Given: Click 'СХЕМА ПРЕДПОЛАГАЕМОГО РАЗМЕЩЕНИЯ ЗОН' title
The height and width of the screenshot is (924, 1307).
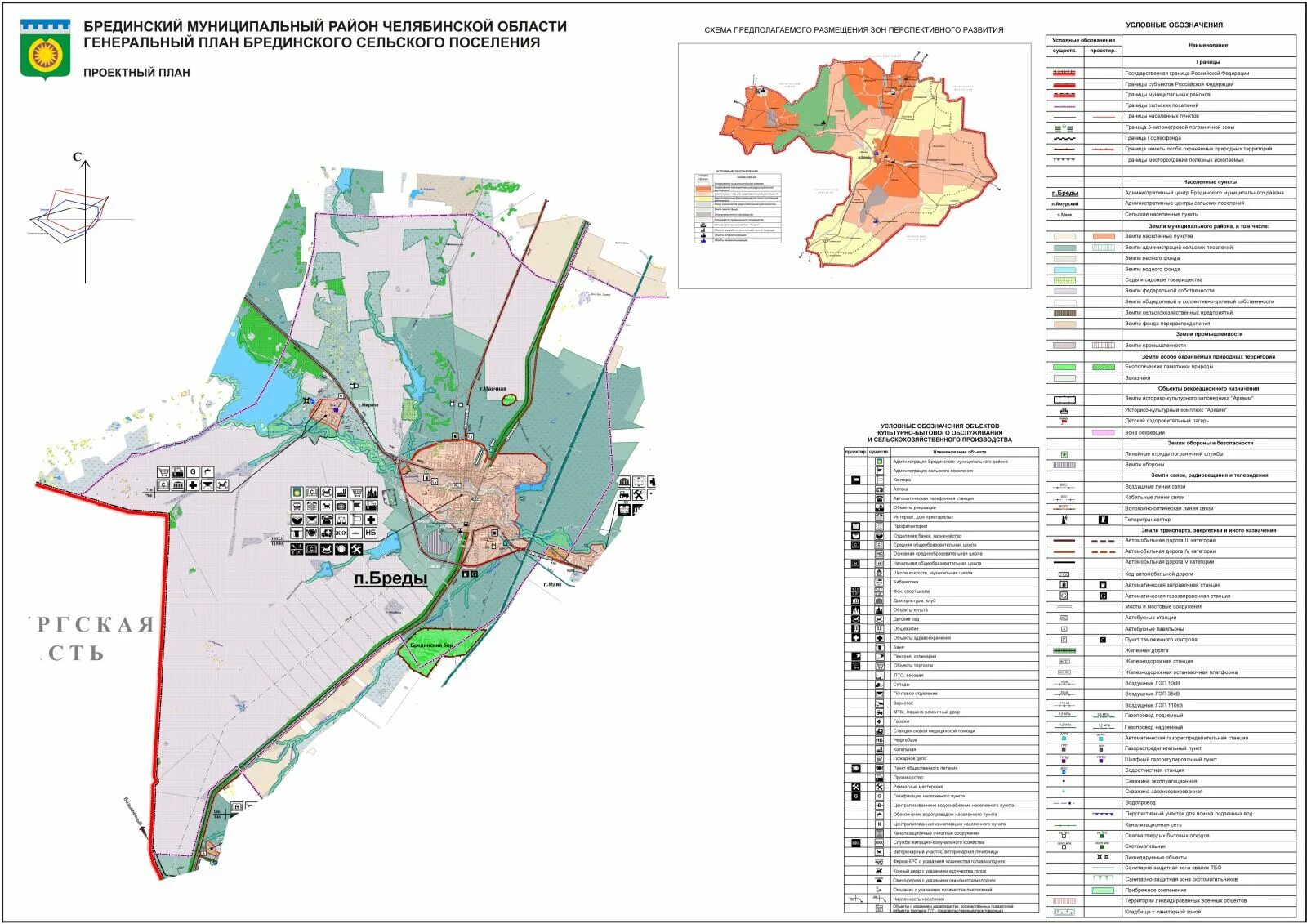Looking at the screenshot, I should pyautogui.click(x=854, y=30).
